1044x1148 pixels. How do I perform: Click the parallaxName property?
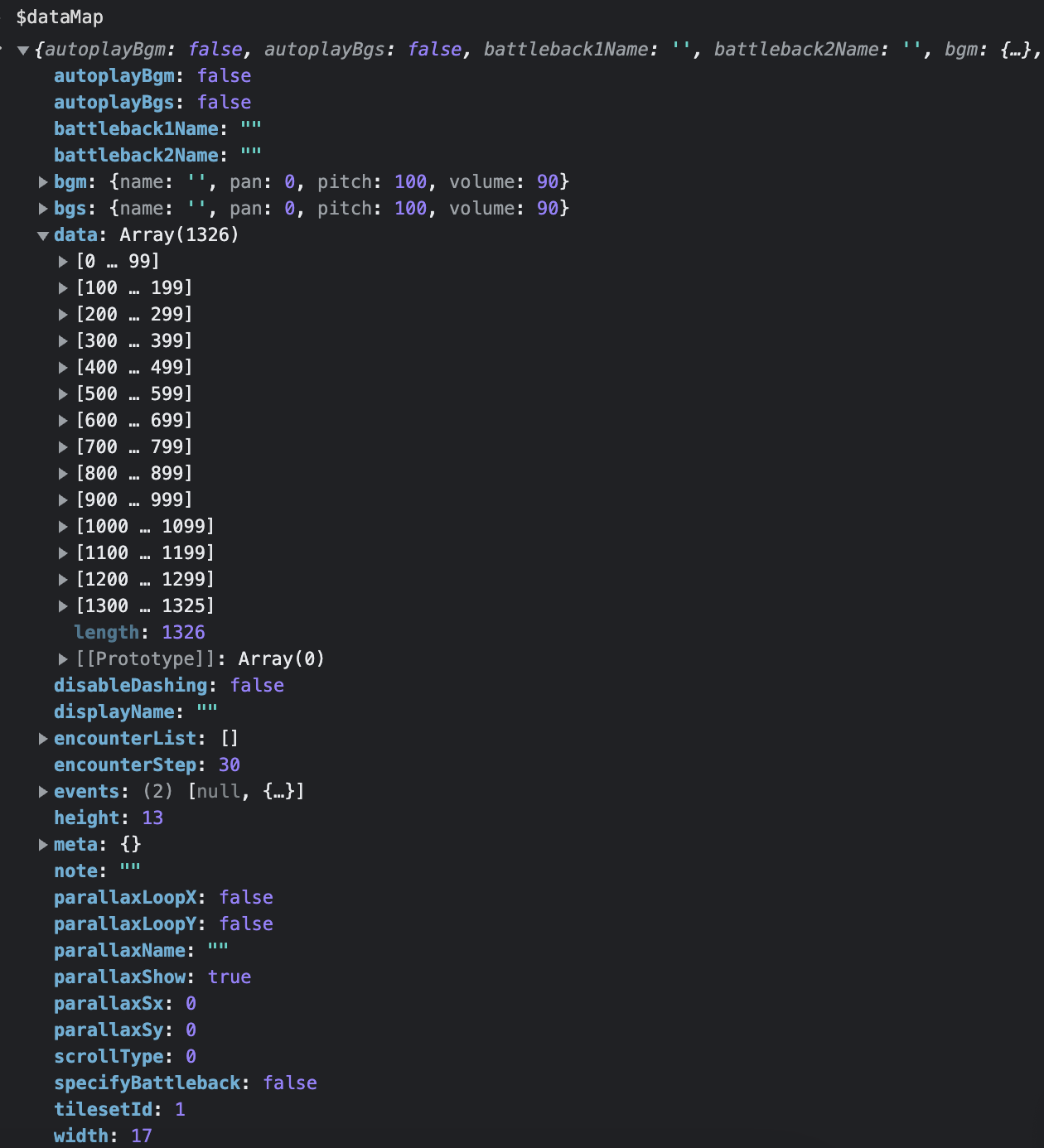click(120, 951)
